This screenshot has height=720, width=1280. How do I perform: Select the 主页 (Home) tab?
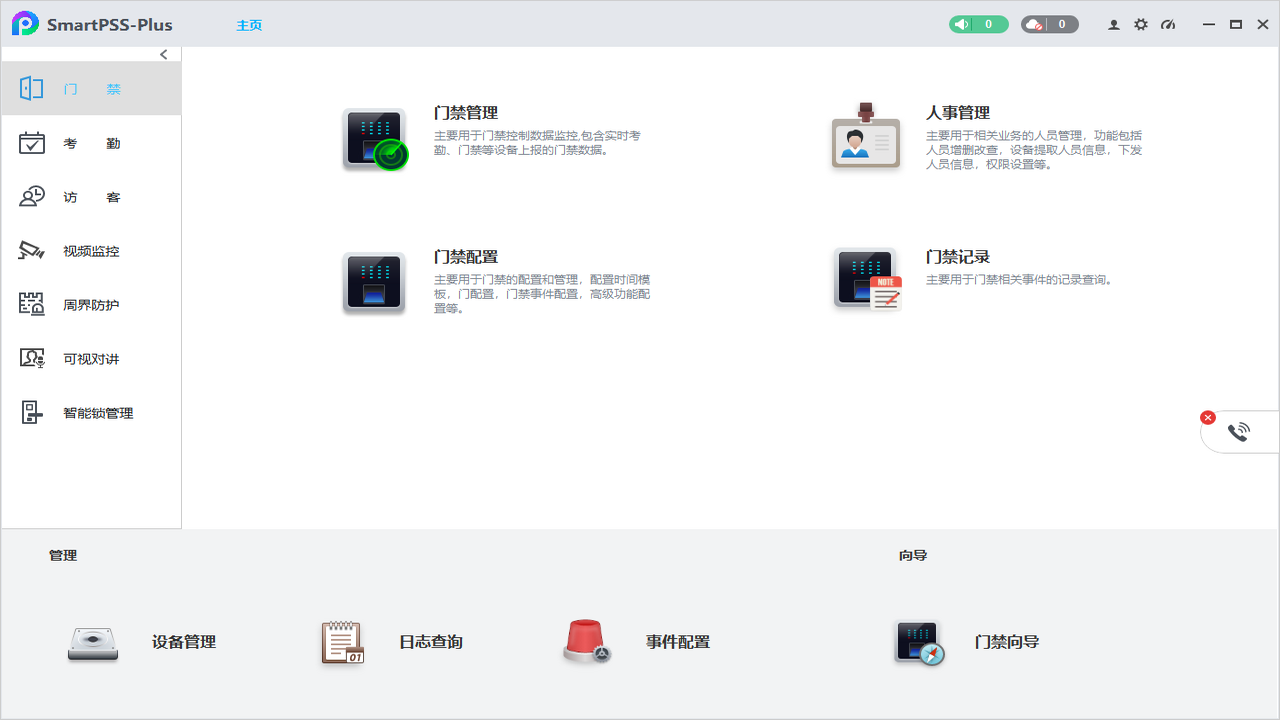click(249, 24)
